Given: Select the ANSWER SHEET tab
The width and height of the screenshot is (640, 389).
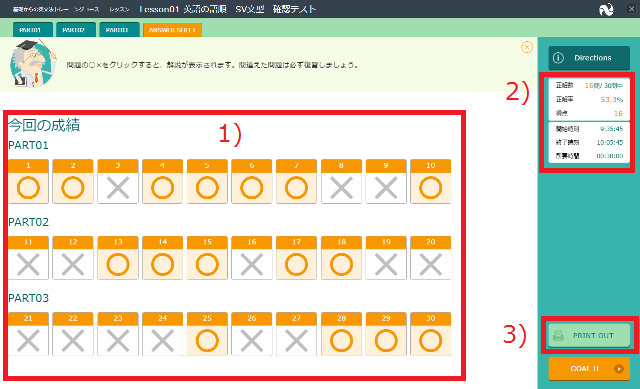Looking at the screenshot, I should tap(172, 30).
